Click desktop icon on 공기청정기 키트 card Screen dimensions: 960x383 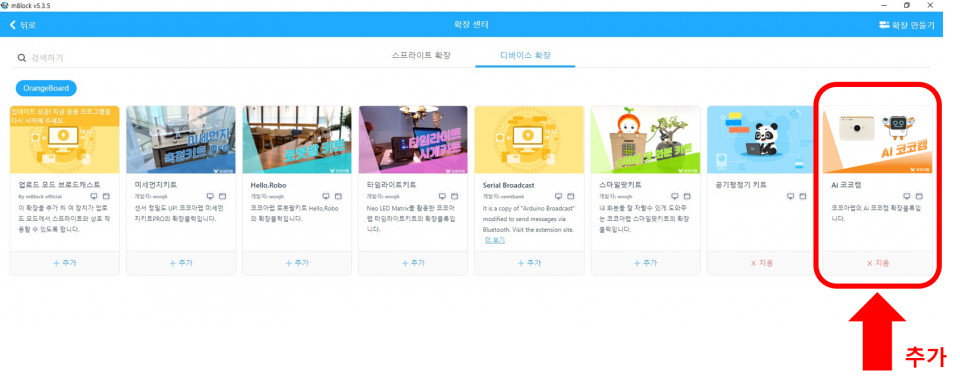[x=790, y=196]
